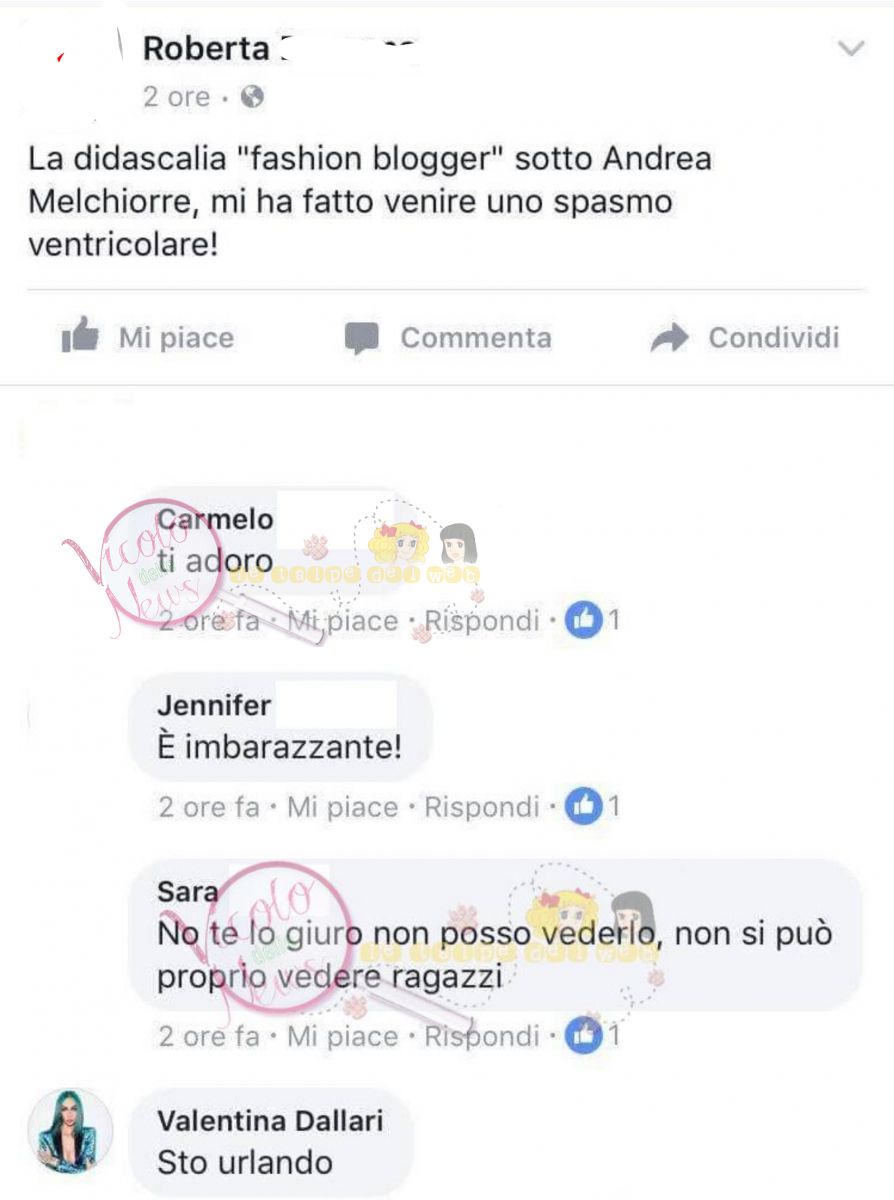
Task: Click Valentina Dallari's name
Action: coord(270,1121)
